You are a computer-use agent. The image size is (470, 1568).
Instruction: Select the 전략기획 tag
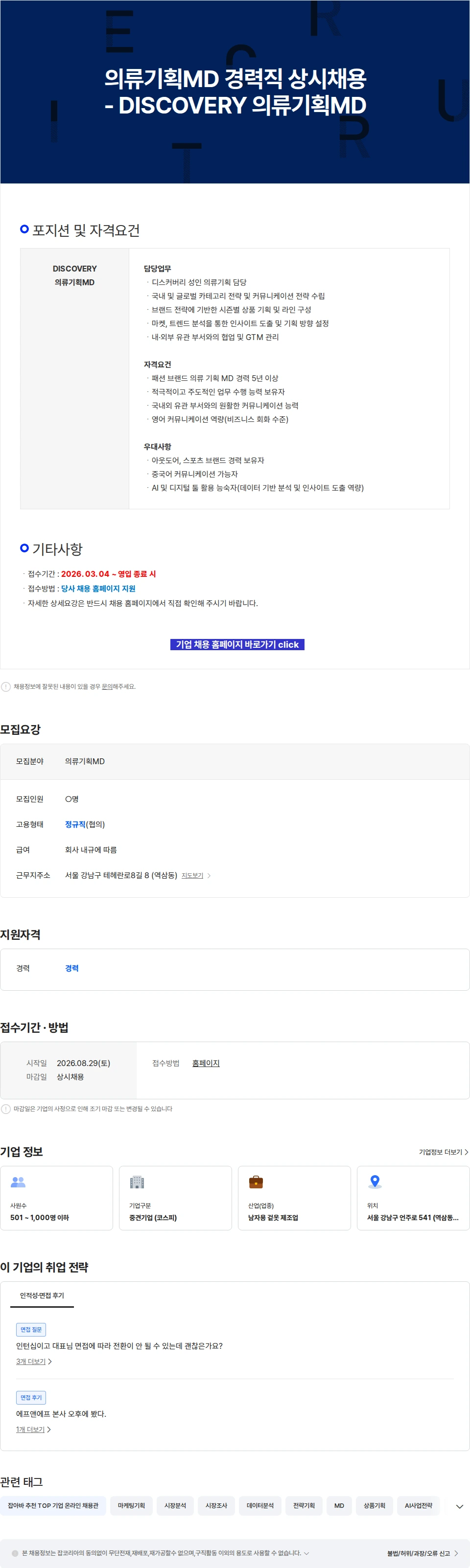tap(304, 1505)
